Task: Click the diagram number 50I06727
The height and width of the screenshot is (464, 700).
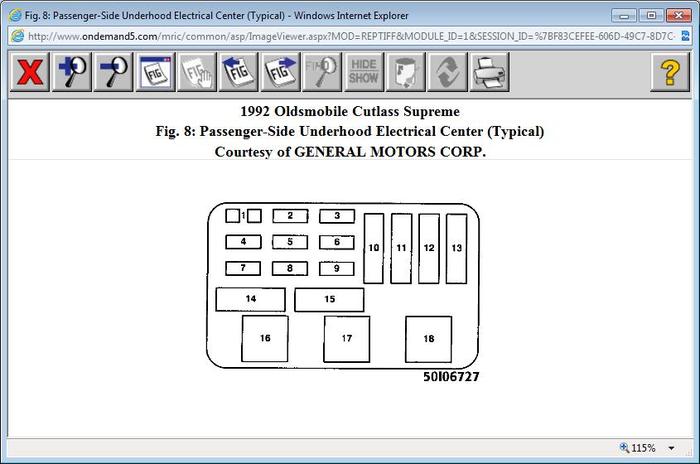Action: (x=451, y=377)
